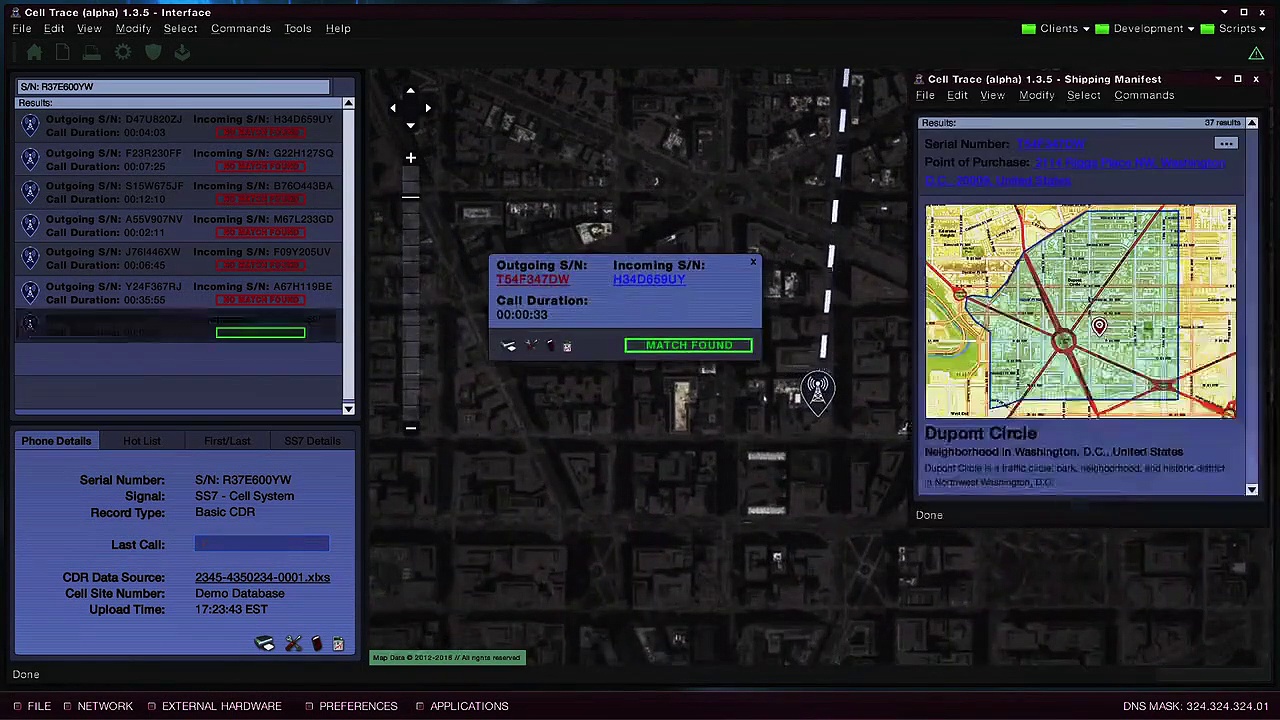Click the download tray toolbar icon
The width and height of the screenshot is (1280, 720).
point(182,52)
